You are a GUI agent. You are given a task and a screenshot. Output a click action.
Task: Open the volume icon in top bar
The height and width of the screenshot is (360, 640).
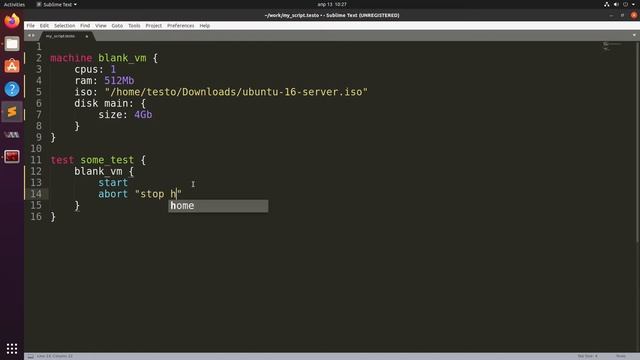point(616,4)
